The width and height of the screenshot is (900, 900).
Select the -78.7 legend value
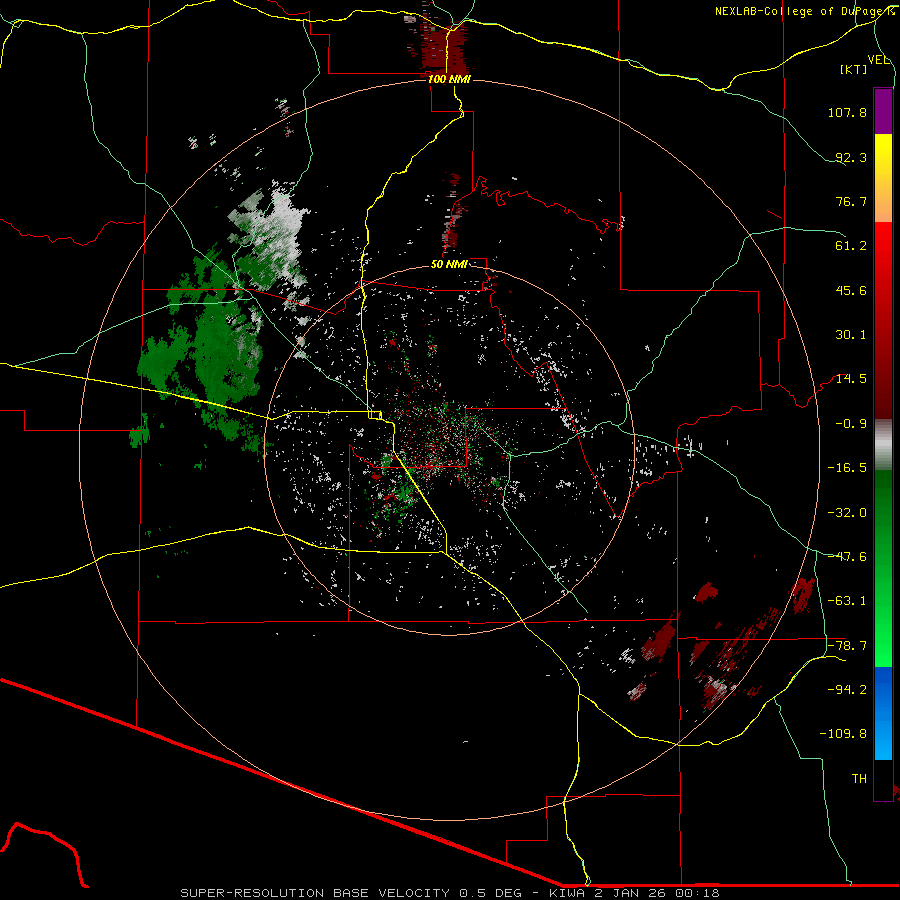point(847,645)
